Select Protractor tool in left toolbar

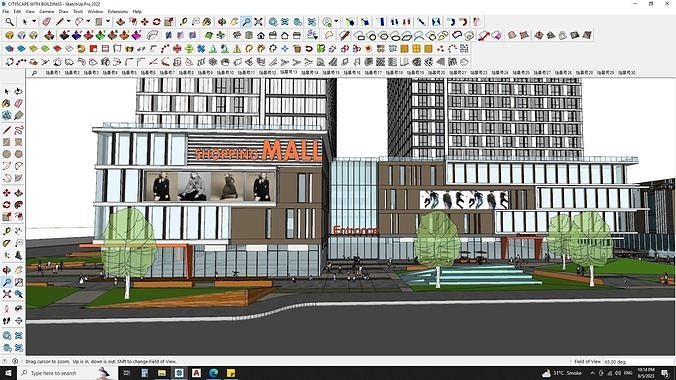6,244
